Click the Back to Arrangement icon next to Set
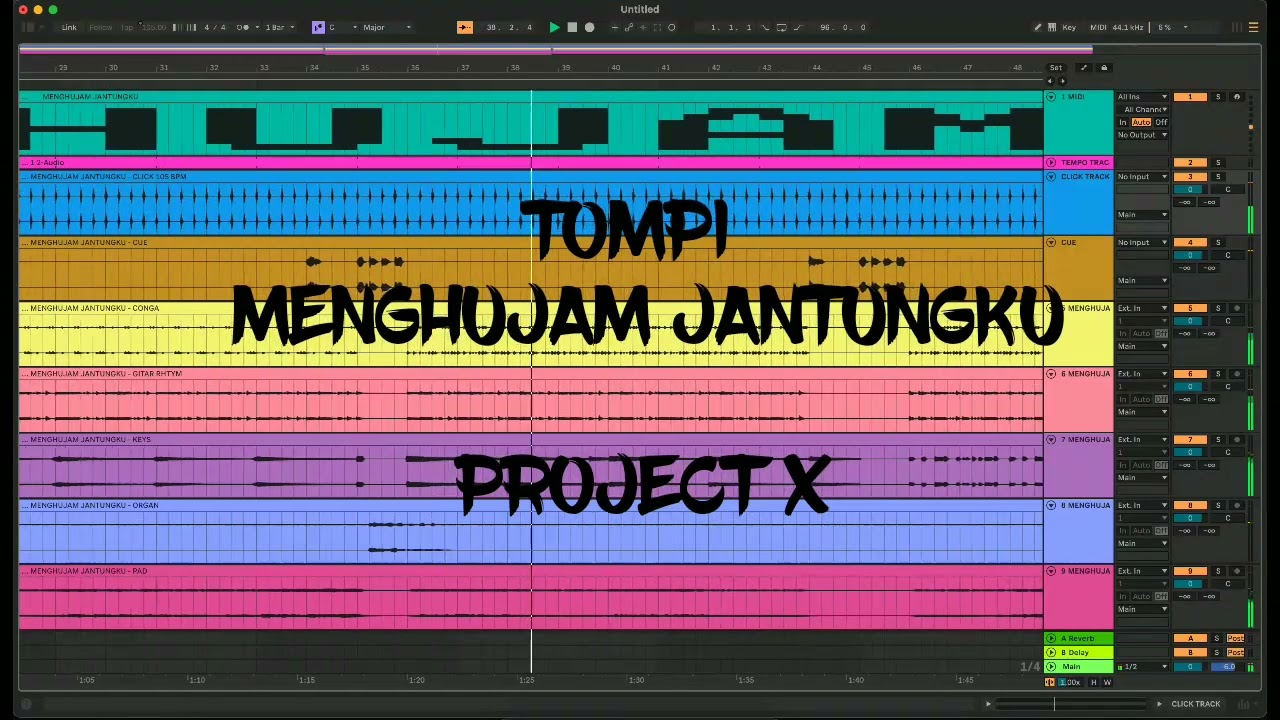 tap(1084, 68)
